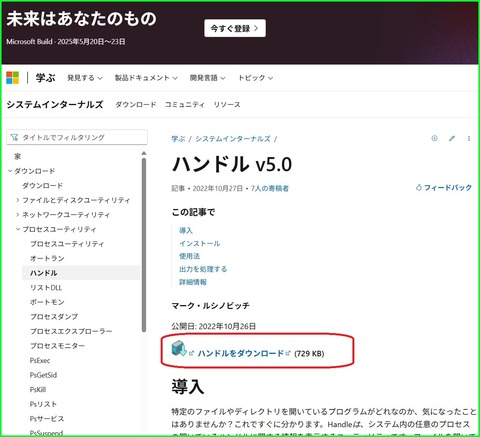Screen dimensions: 480x437
Task: Collapse the top-level プロセスユーティリティ tree node
Action: coord(18,229)
